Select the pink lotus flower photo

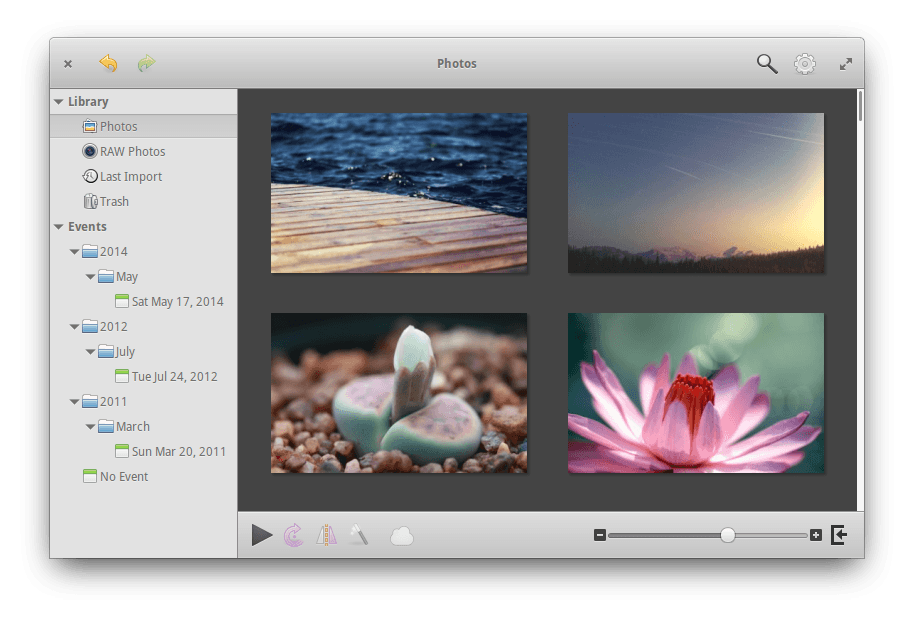(x=696, y=393)
